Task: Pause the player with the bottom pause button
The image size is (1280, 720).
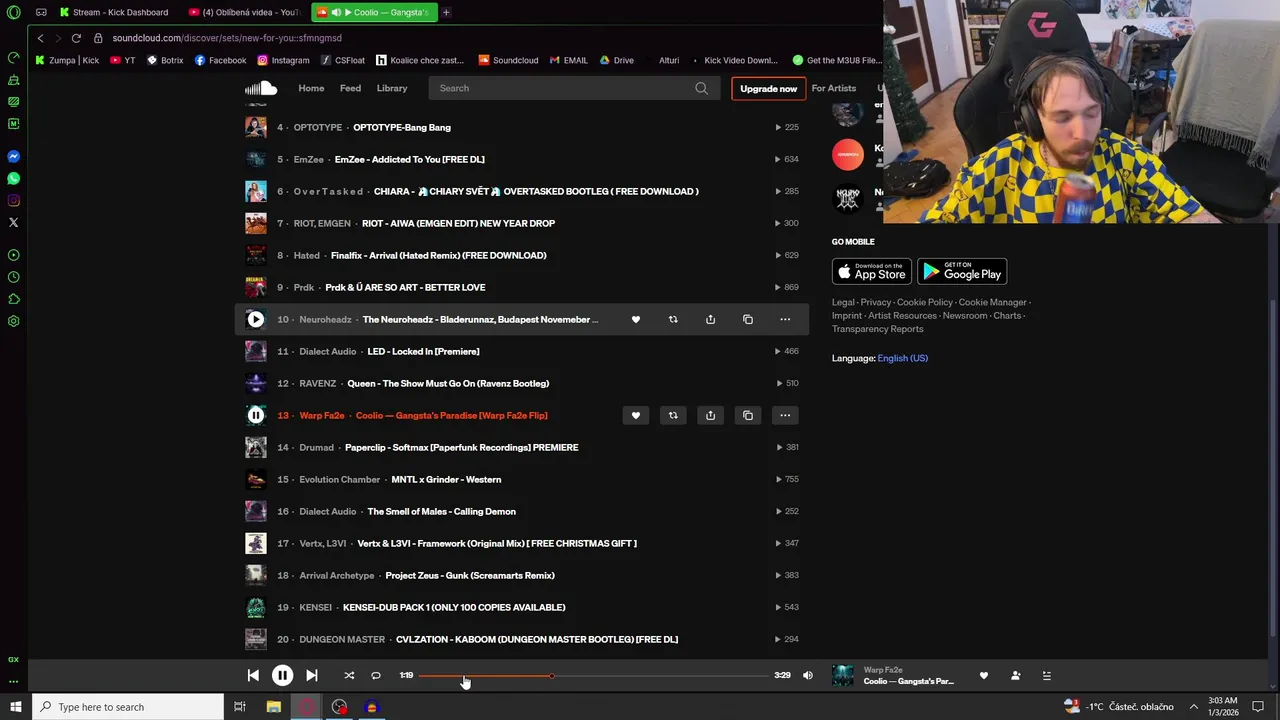Action: pos(283,676)
